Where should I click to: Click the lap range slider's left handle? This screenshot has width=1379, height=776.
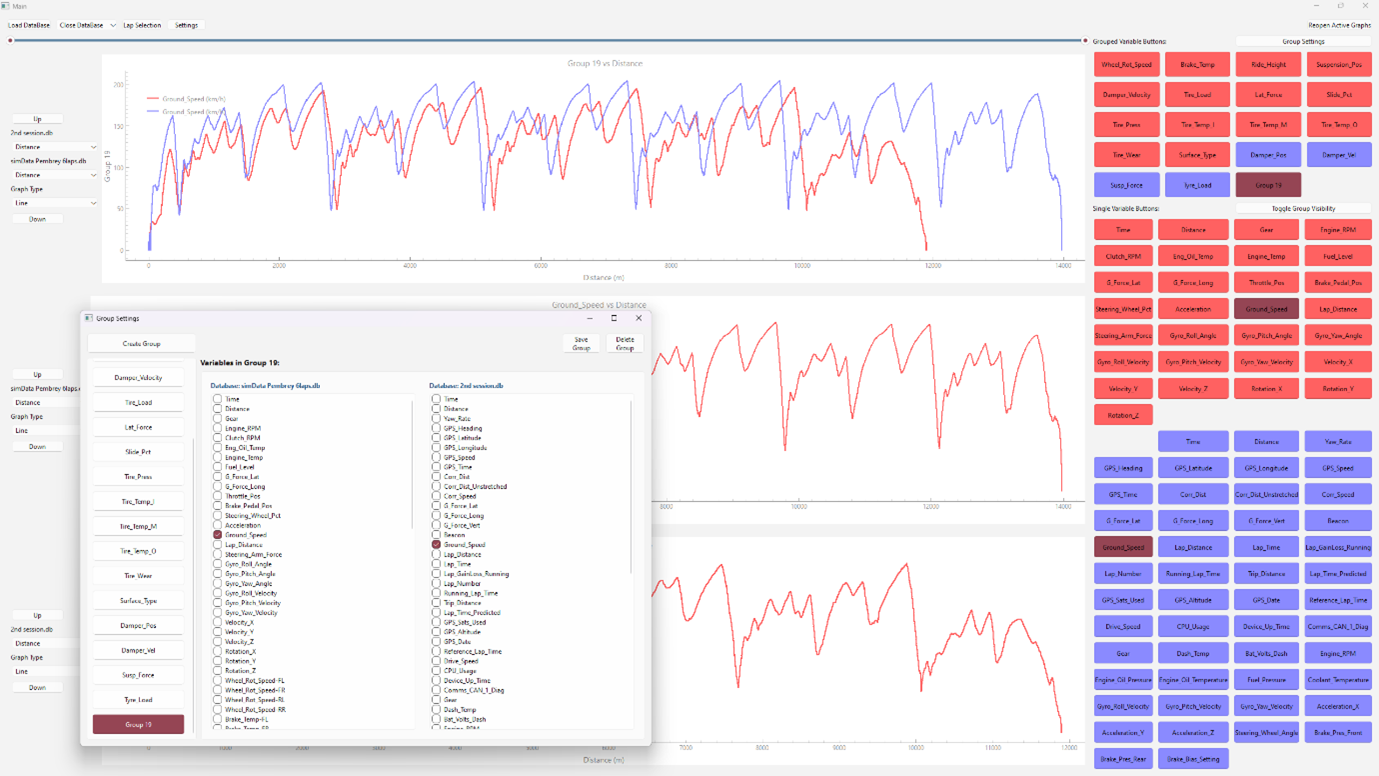point(10,41)
